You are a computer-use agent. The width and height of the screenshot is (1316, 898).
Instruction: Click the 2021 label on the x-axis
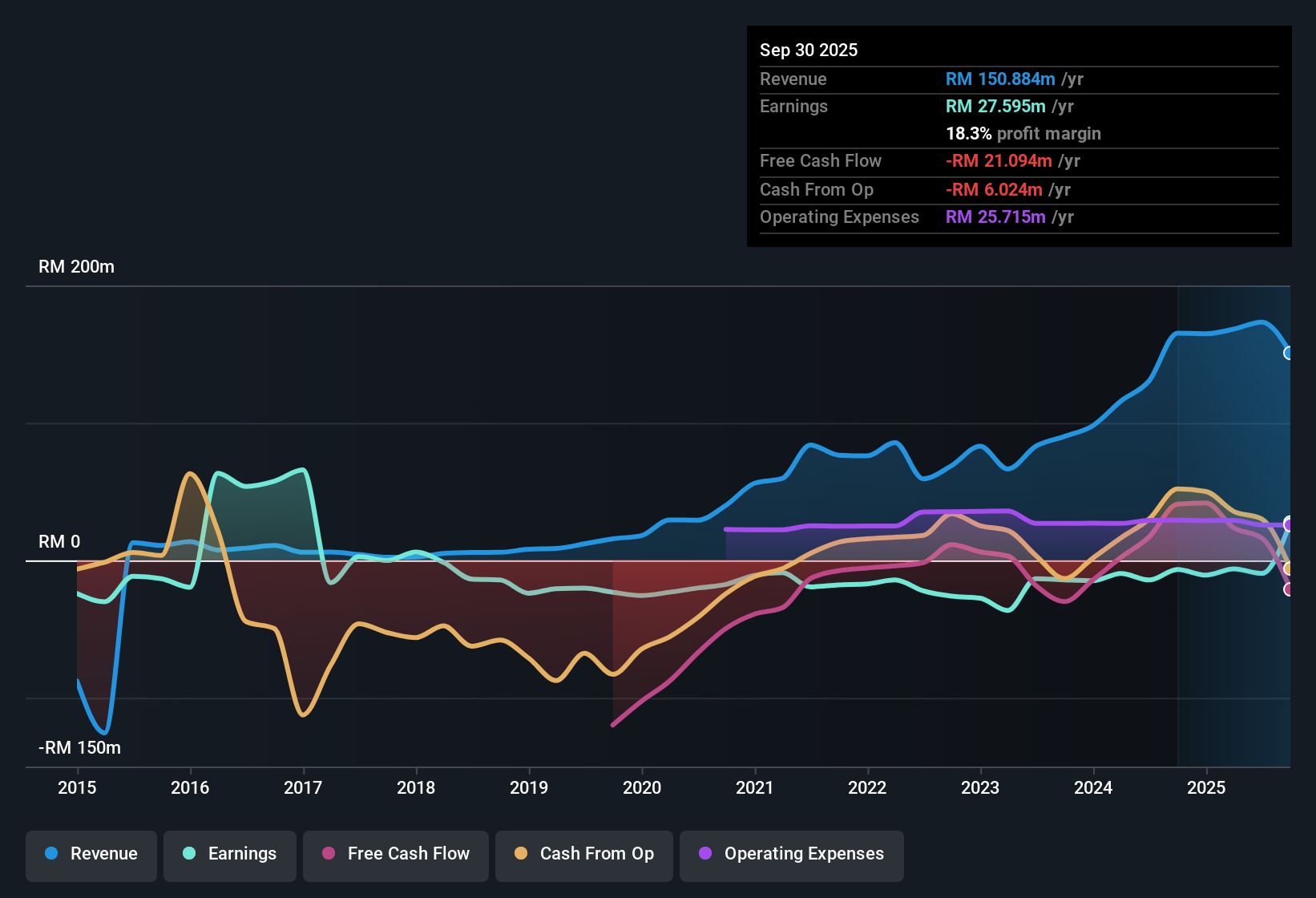(755, 788)
